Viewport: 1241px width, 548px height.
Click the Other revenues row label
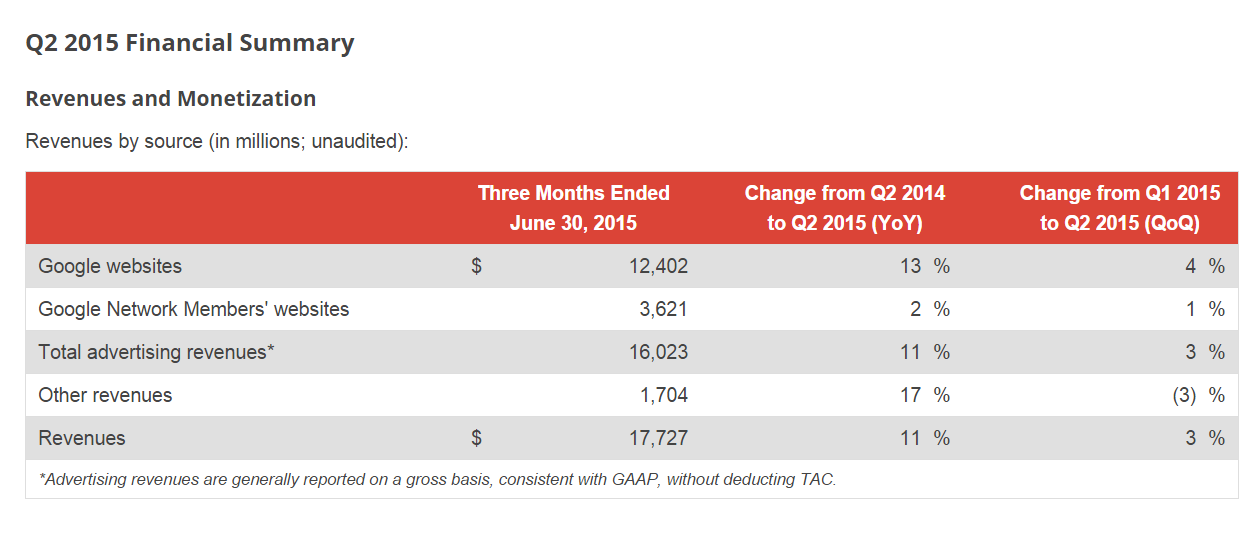(x=105, y=395)
